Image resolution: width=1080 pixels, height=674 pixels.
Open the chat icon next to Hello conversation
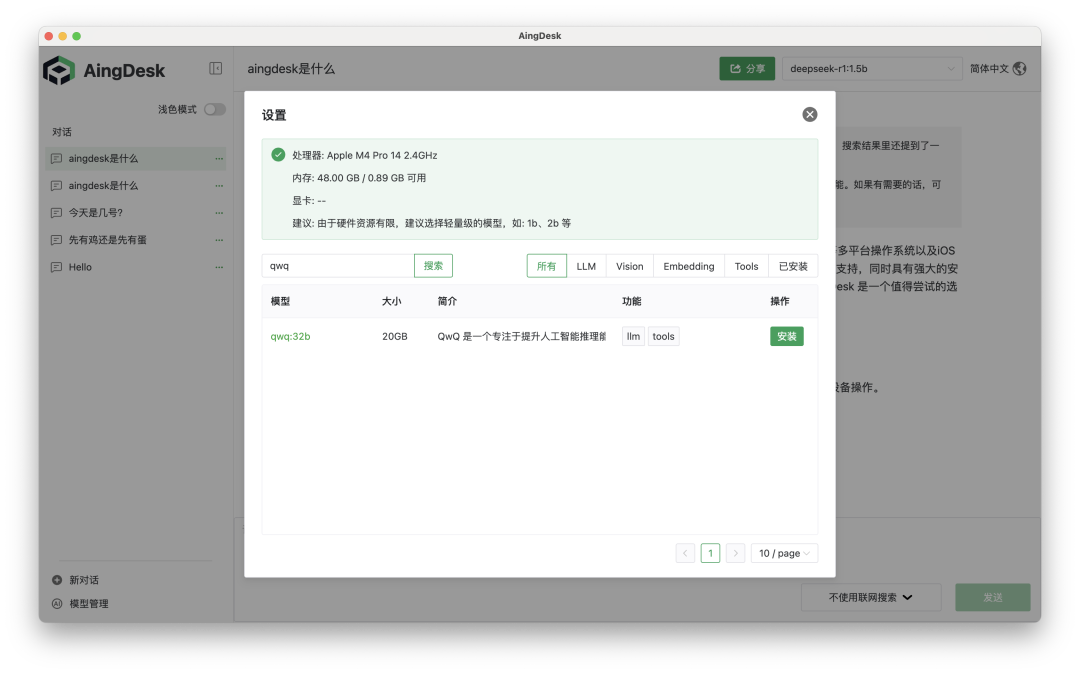[x=58, y=267]
